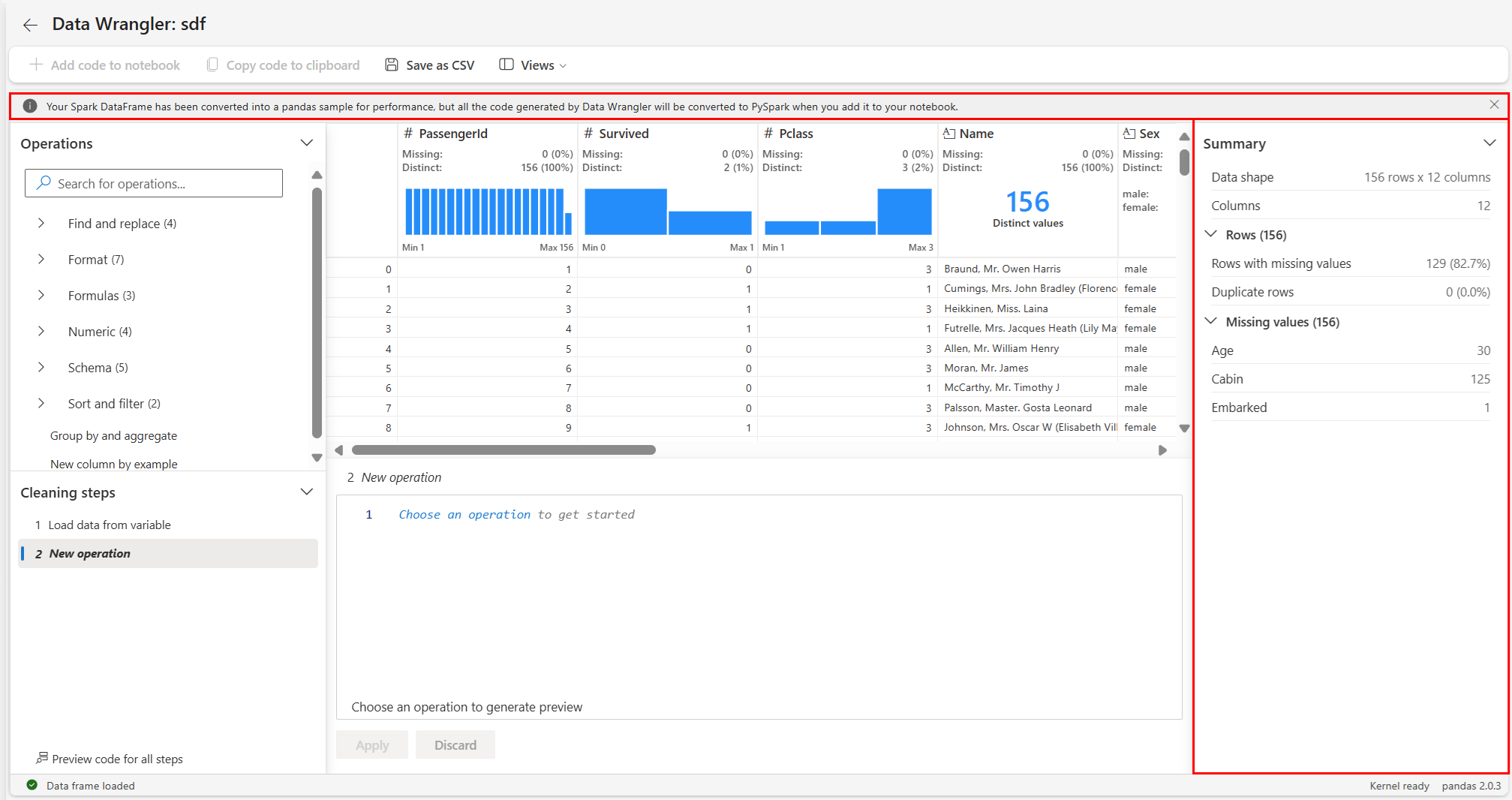Click the Embarked missing values row

click(1350, 408)
